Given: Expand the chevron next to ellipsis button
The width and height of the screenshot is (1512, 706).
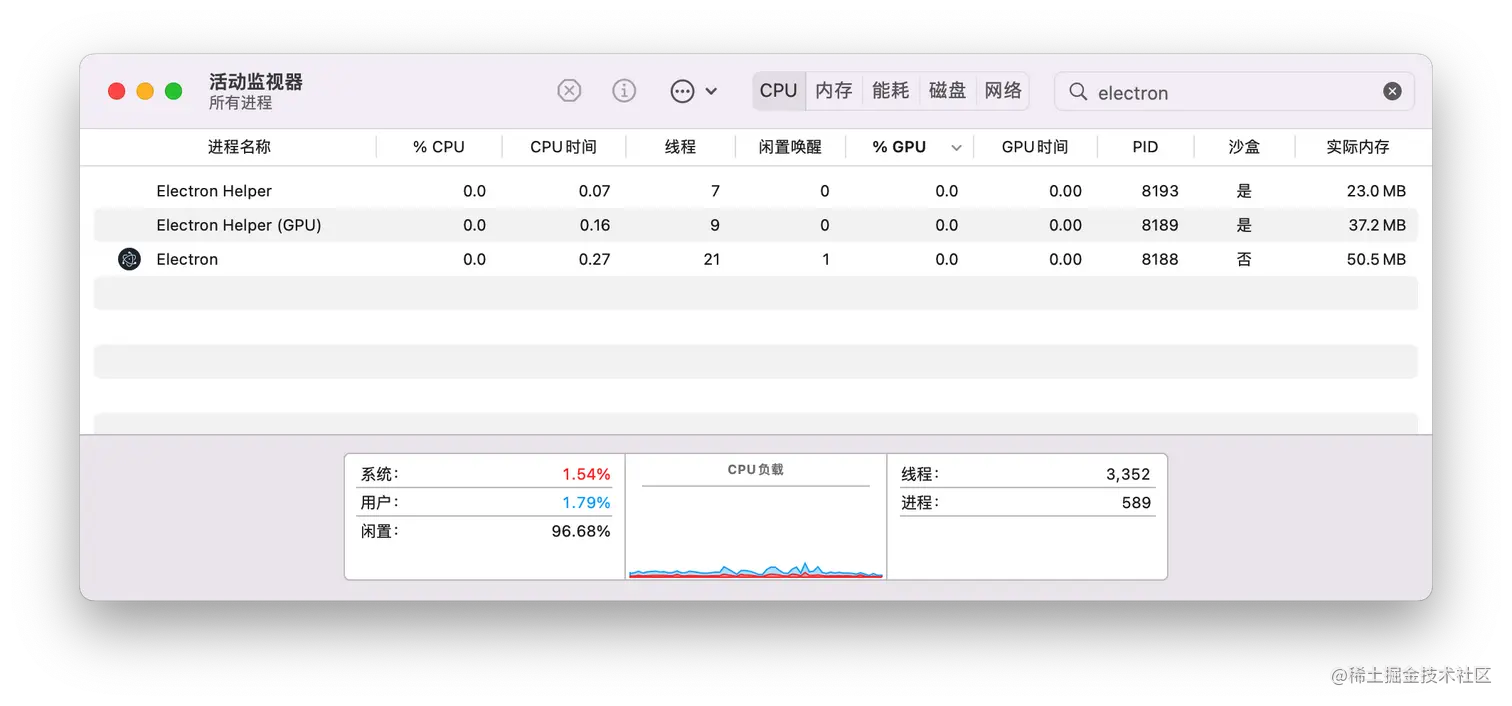Looking at the screenshot, I should point(711,91).
